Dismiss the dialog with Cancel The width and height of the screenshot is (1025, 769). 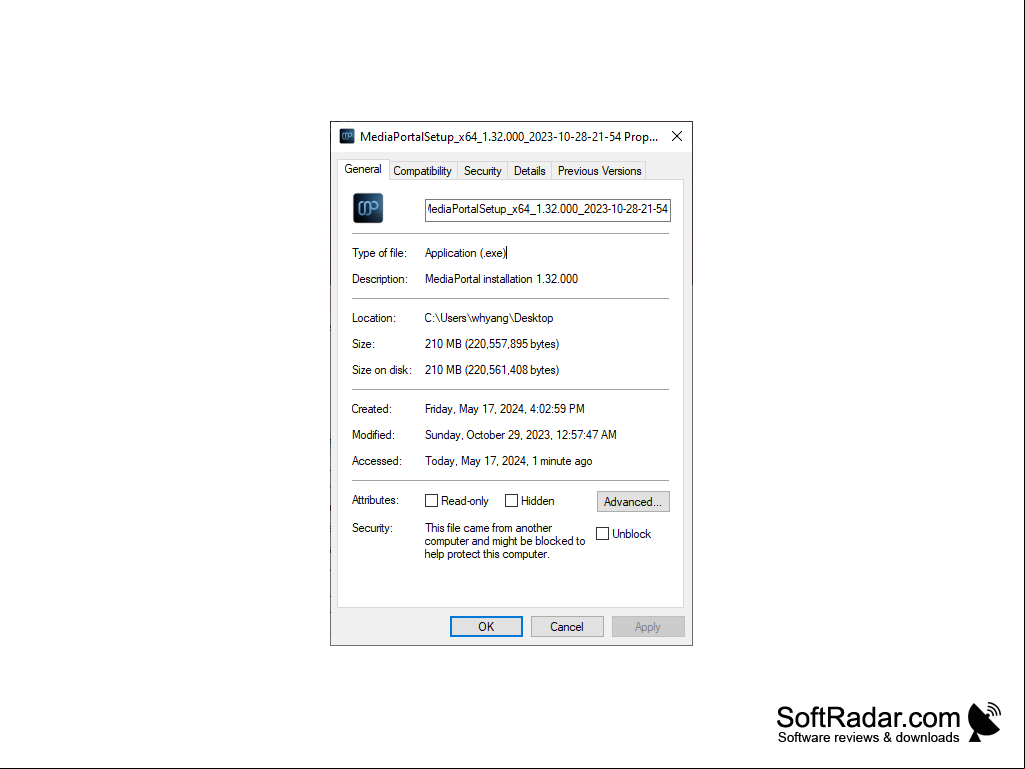coord(567,626)
